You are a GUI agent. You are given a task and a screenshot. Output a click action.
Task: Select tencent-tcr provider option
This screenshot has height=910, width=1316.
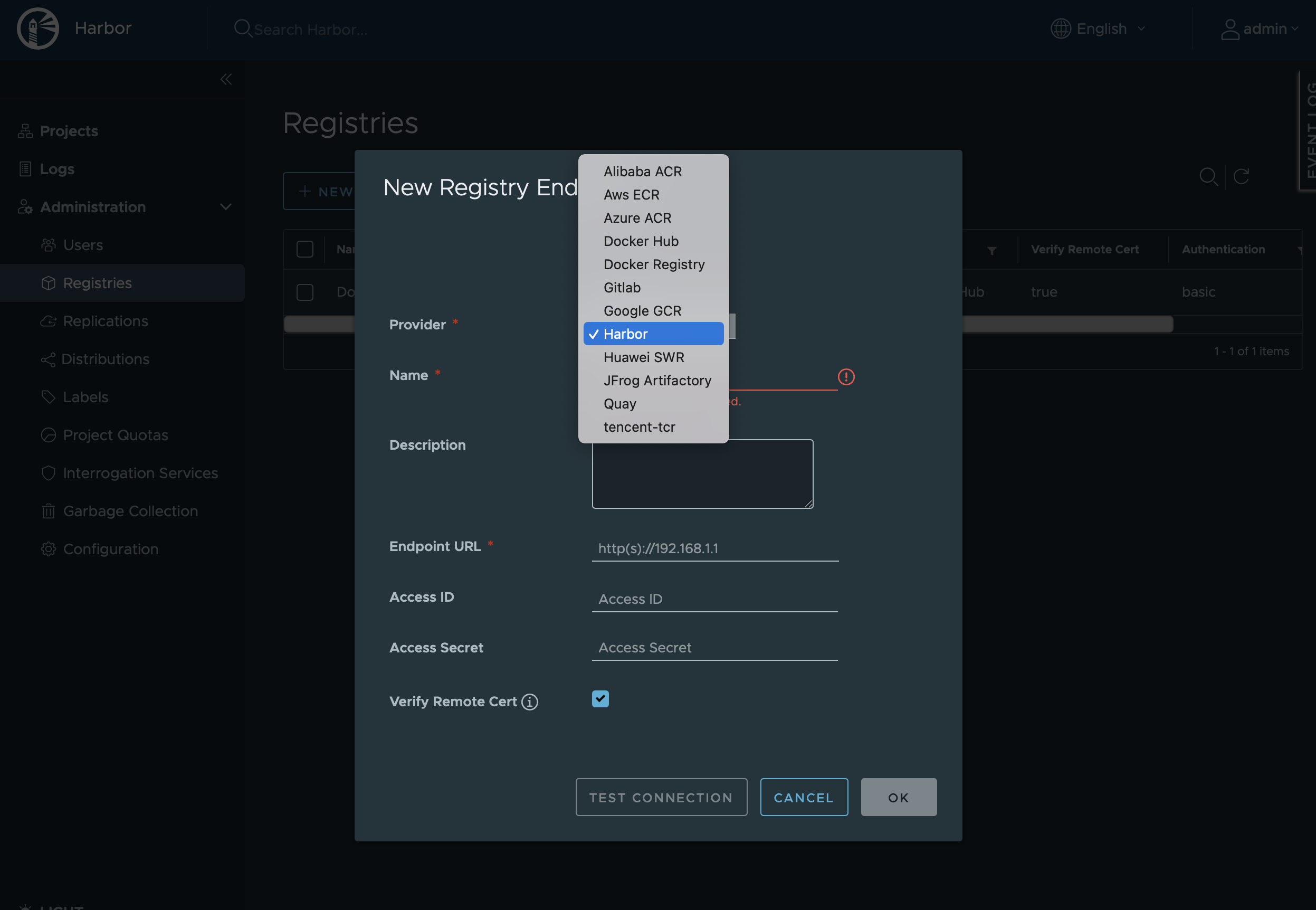653,427
